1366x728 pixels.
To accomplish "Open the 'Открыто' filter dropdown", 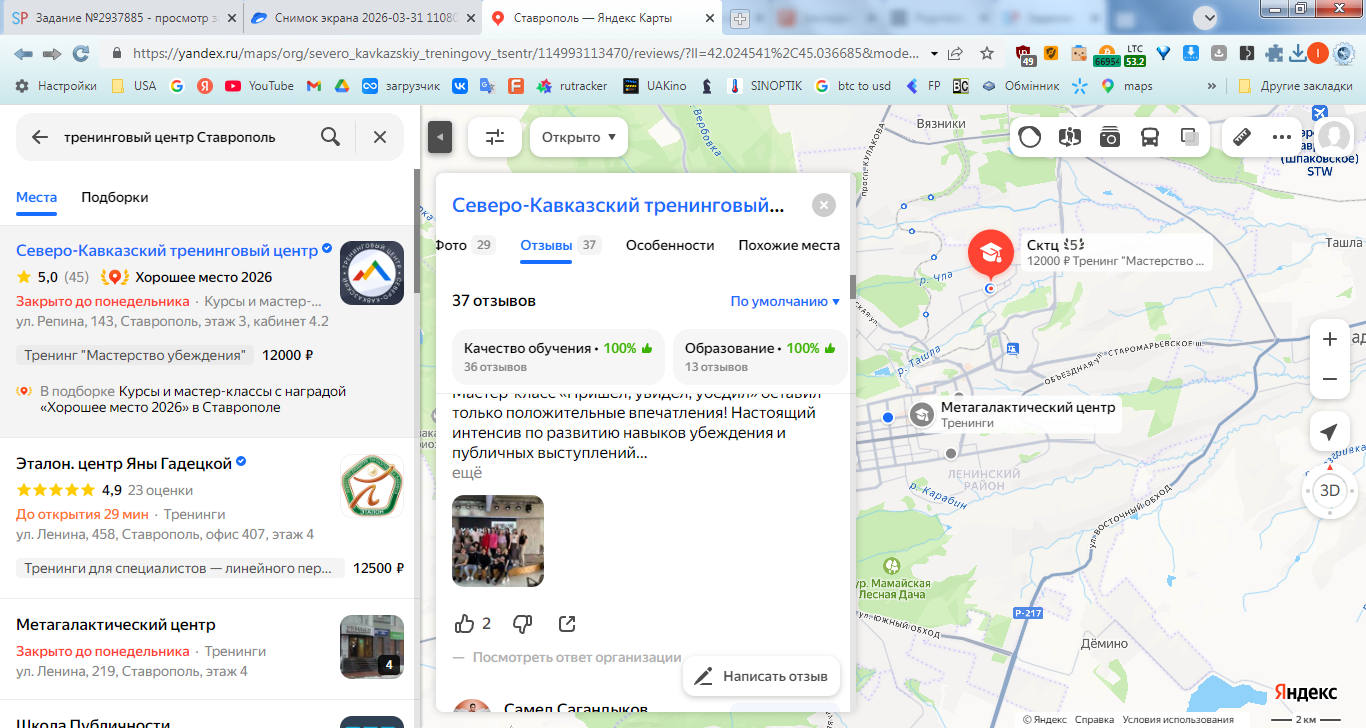I will click(578, 137).
